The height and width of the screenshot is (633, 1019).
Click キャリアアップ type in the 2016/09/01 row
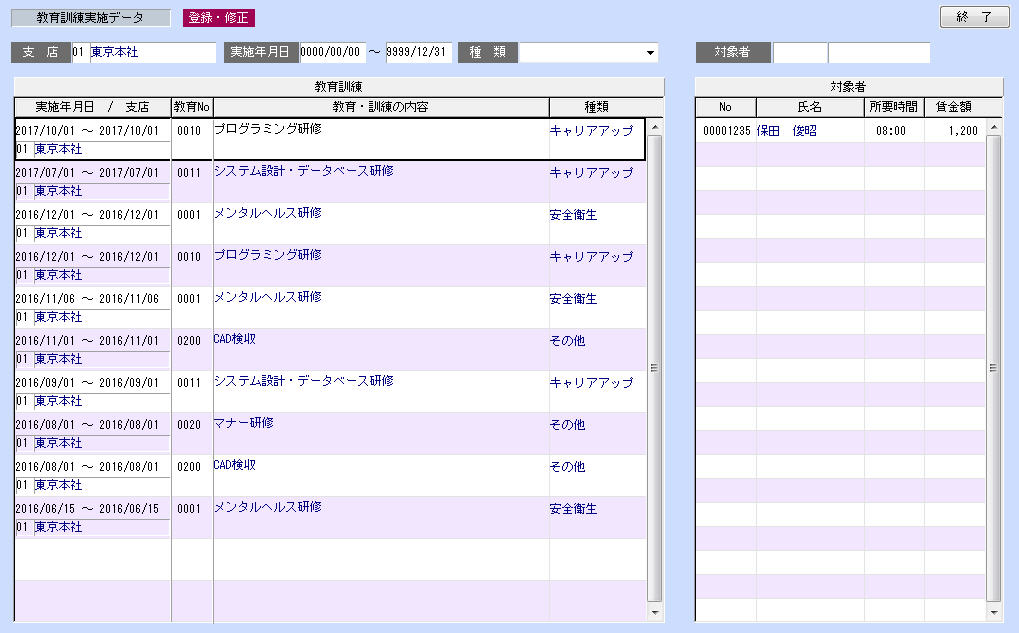pyautogui.click(x=591, y=383)
